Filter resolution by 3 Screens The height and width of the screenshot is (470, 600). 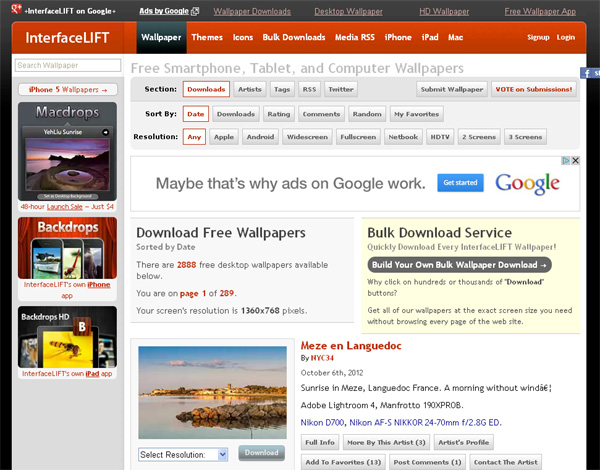pyautogui.click(x=525, y=137)
